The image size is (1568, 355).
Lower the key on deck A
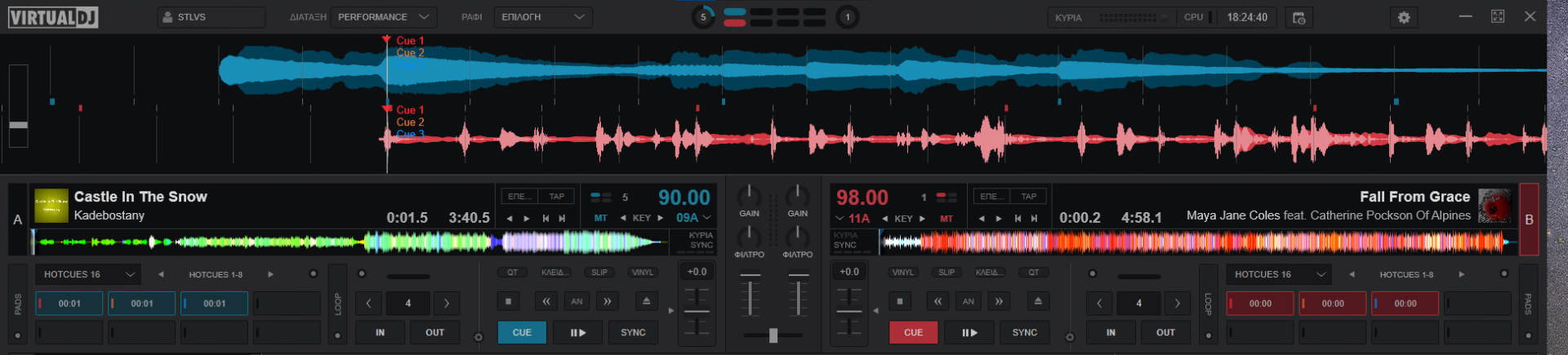[x=623, y=218]
